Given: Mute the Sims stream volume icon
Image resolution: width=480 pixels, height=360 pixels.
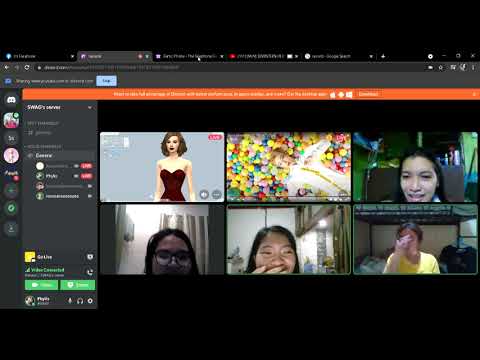Looking at the screenshot, I should coord(204,194).
